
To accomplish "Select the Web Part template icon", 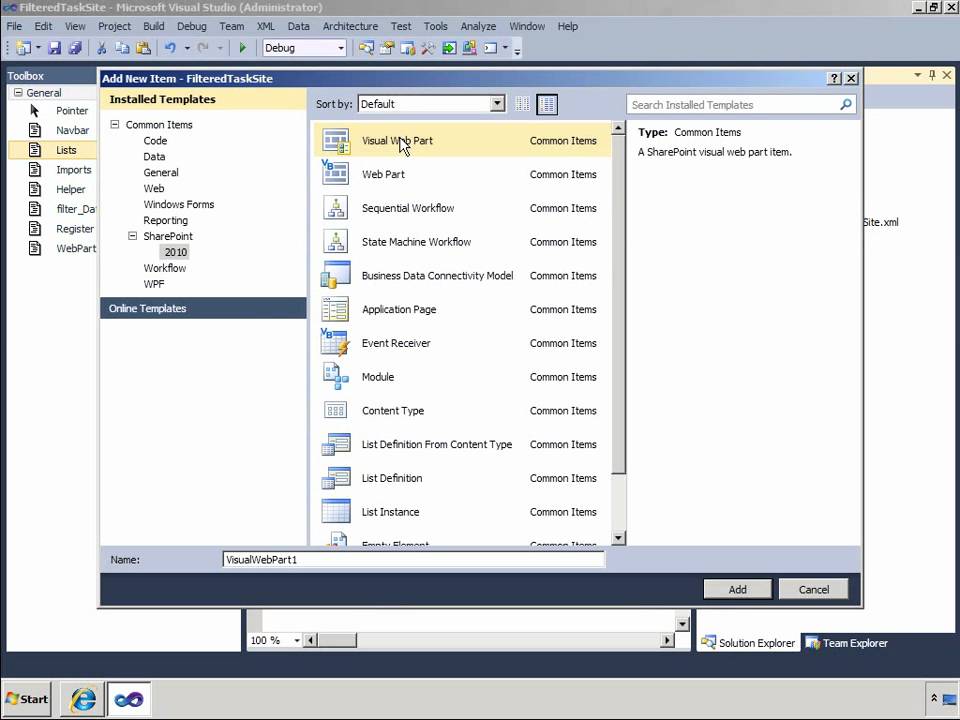I will [x=336, y=174].
